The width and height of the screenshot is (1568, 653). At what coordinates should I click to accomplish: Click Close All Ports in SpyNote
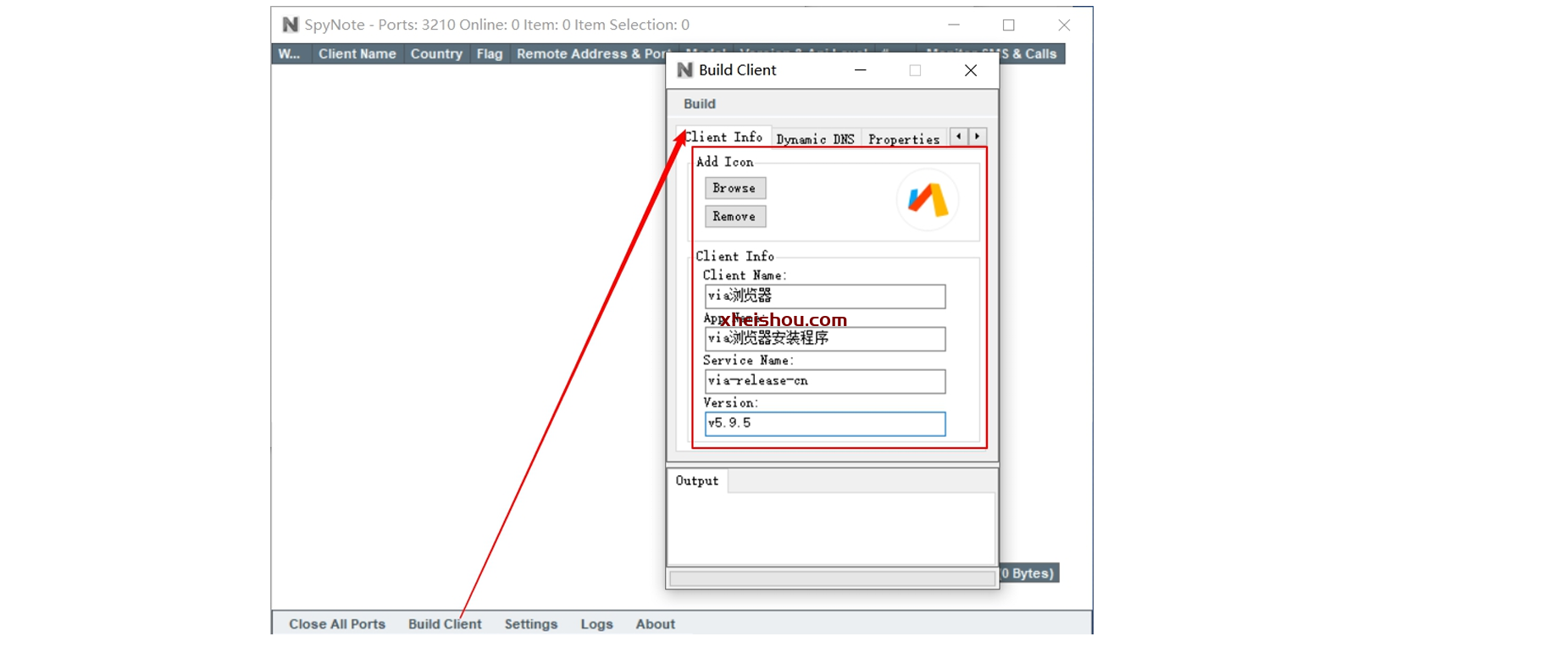pyautogui.click(x=337, y=624)
